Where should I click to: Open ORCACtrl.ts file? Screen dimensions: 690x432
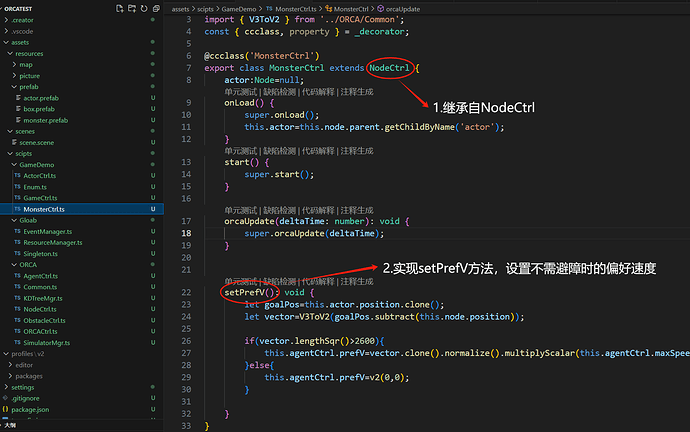pos(40,331)
